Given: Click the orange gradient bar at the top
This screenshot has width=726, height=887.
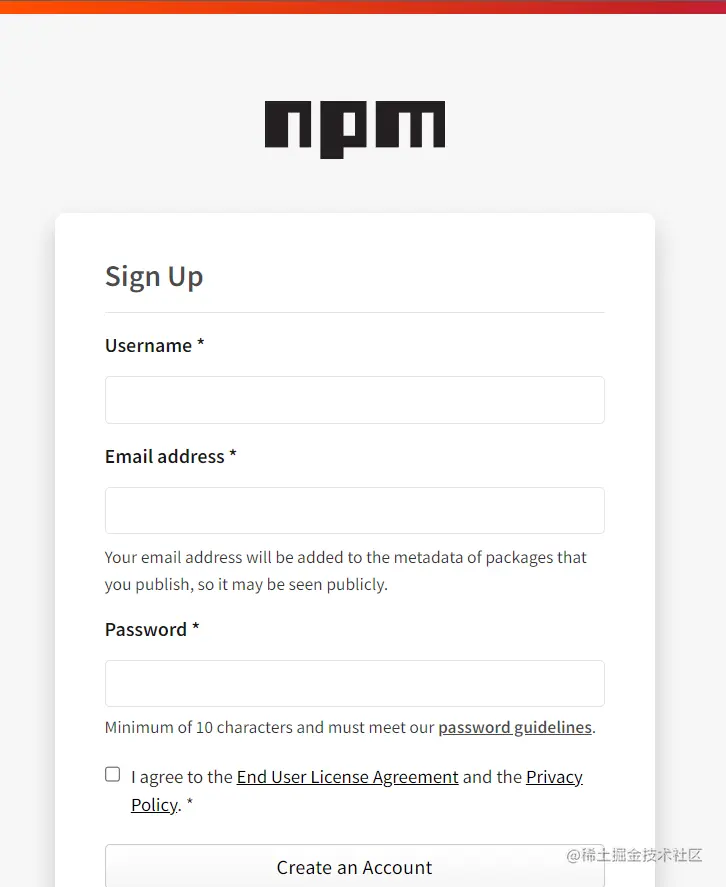Looking at the screenshot, I should pyautogui.click(x=363, y=7).
